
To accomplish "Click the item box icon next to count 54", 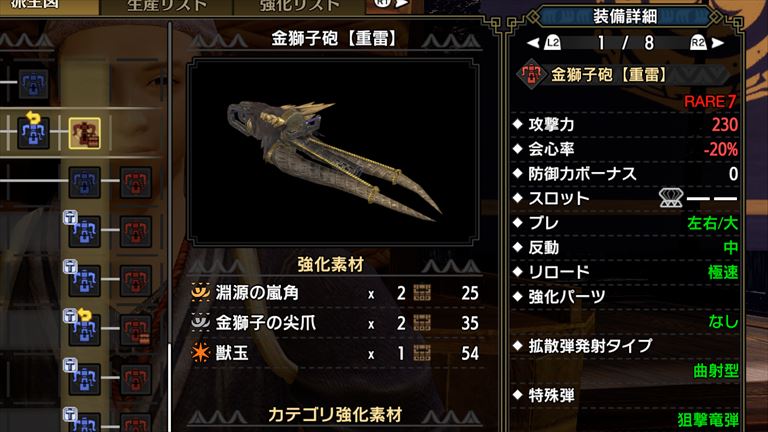I will (x=422, y=353).
